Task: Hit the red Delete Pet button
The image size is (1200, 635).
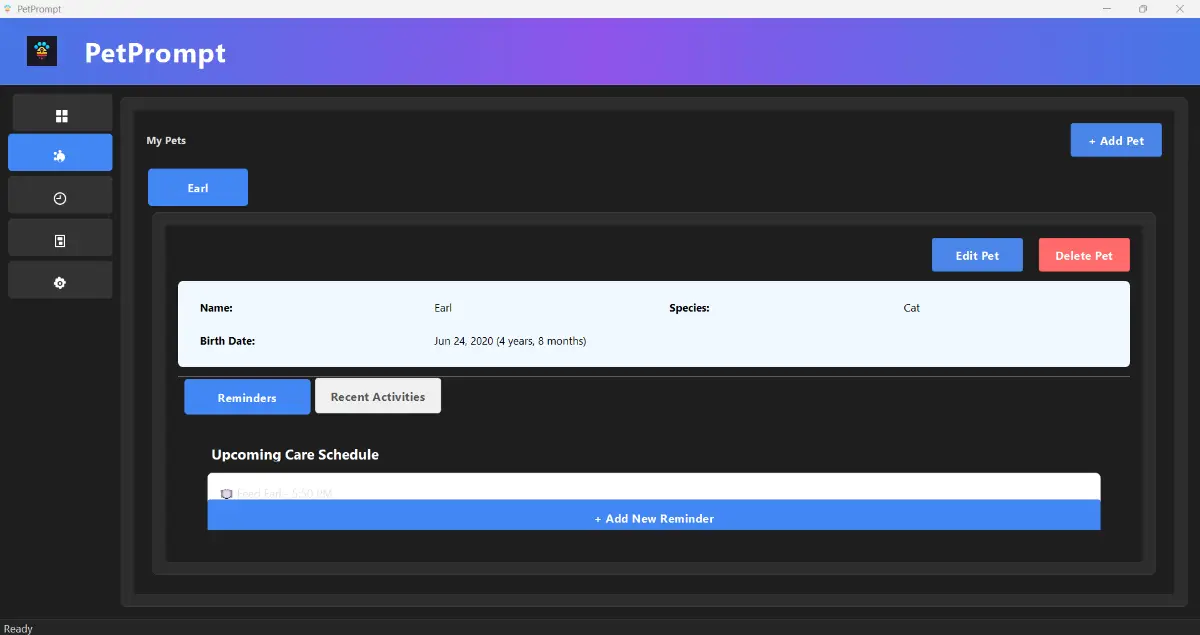Action: tap(1083, 255)
